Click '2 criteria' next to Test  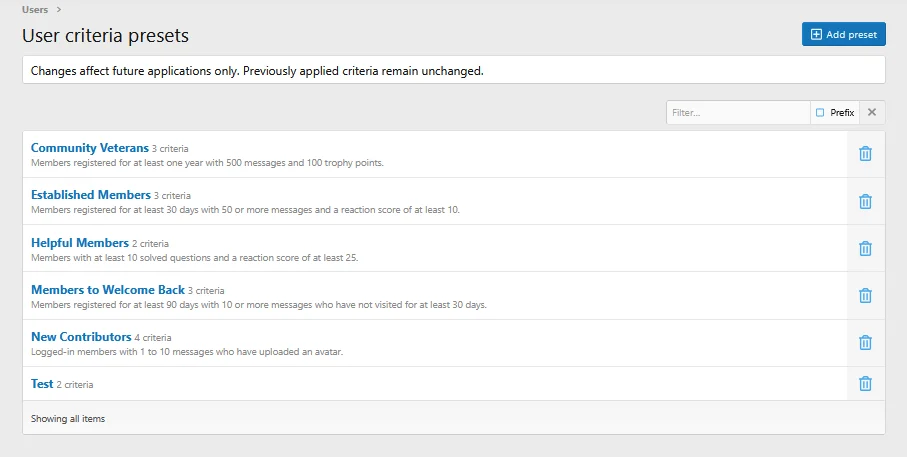[x=75, y=384]
